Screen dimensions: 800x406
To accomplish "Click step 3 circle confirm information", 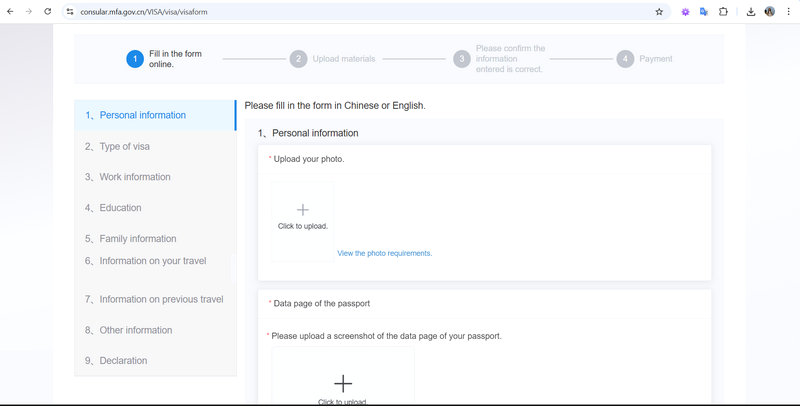I will tap(462, 59).
